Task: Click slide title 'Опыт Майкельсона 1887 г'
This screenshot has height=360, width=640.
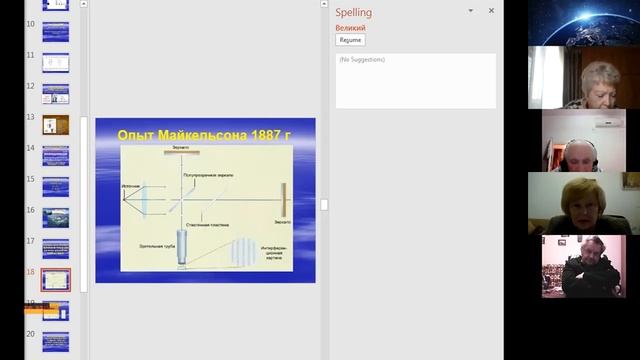Action: pos(204,135)
